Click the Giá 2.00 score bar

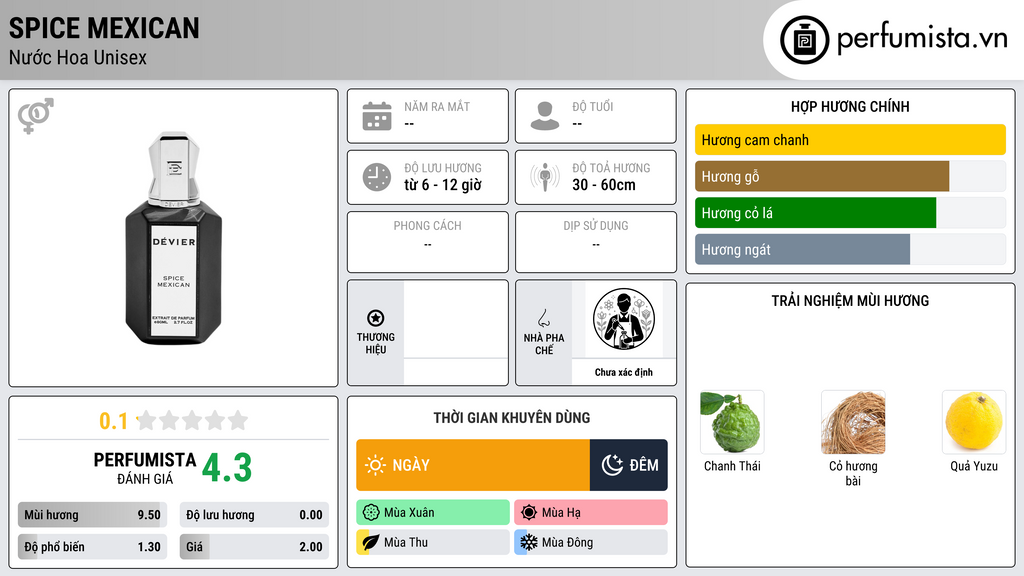[x=254, y=547]
